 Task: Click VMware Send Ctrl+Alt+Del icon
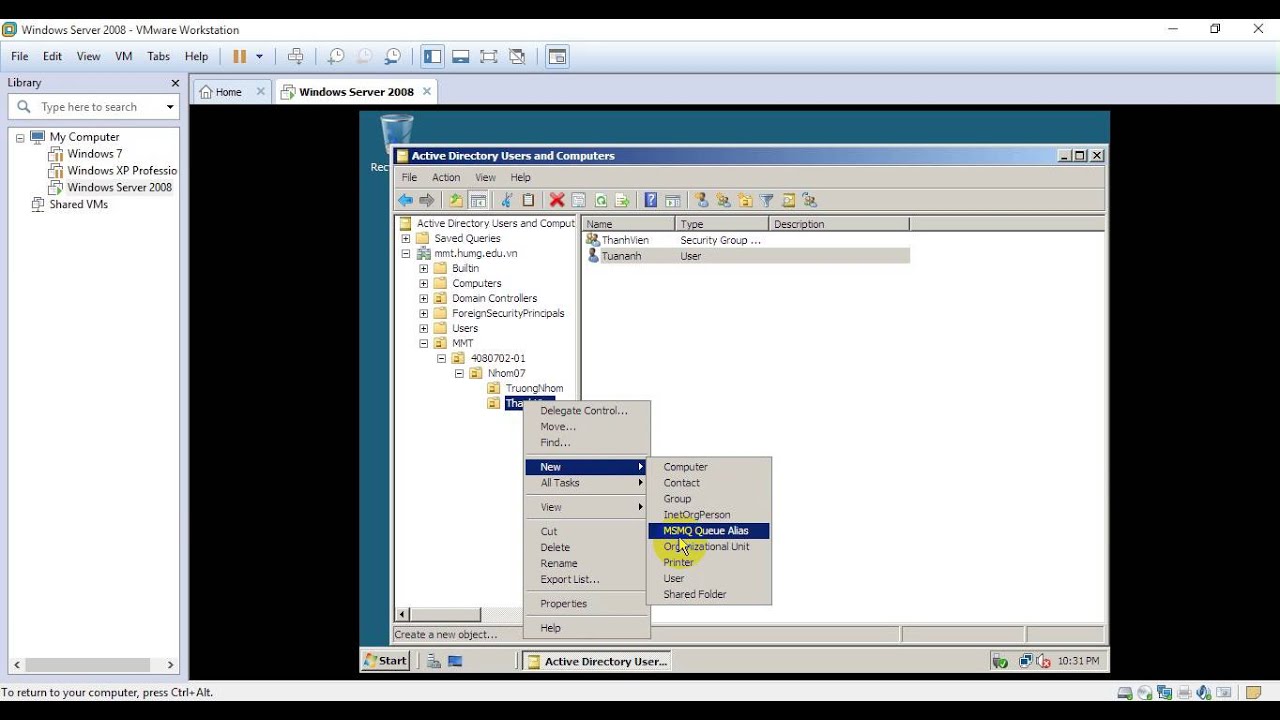[295, 57]
